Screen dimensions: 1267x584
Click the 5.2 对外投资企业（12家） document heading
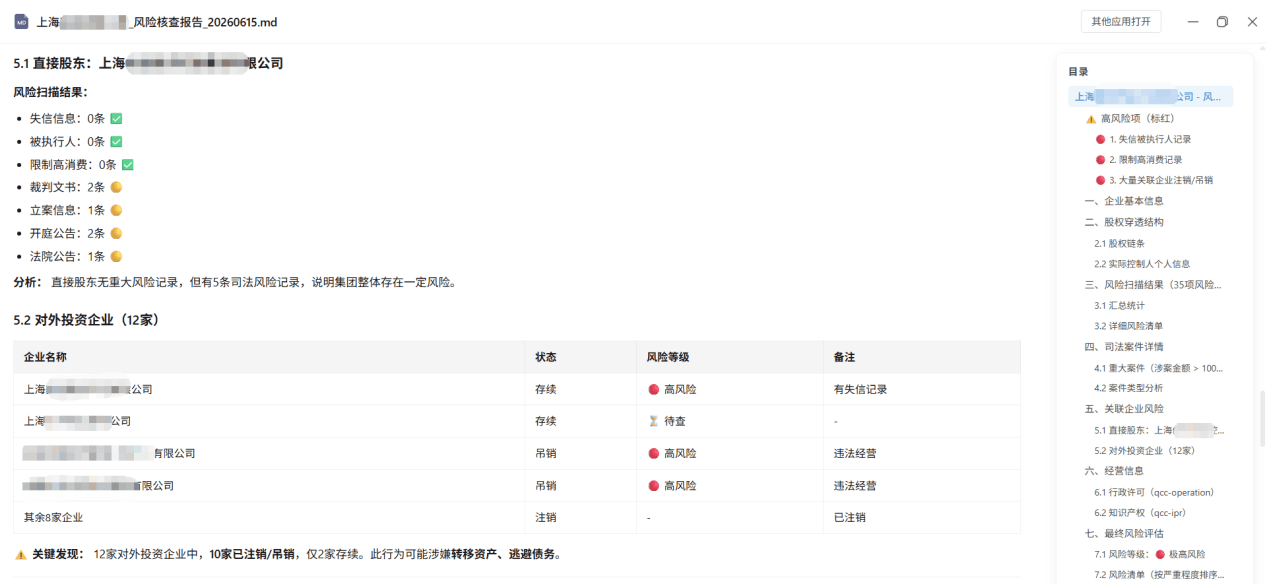86,320
